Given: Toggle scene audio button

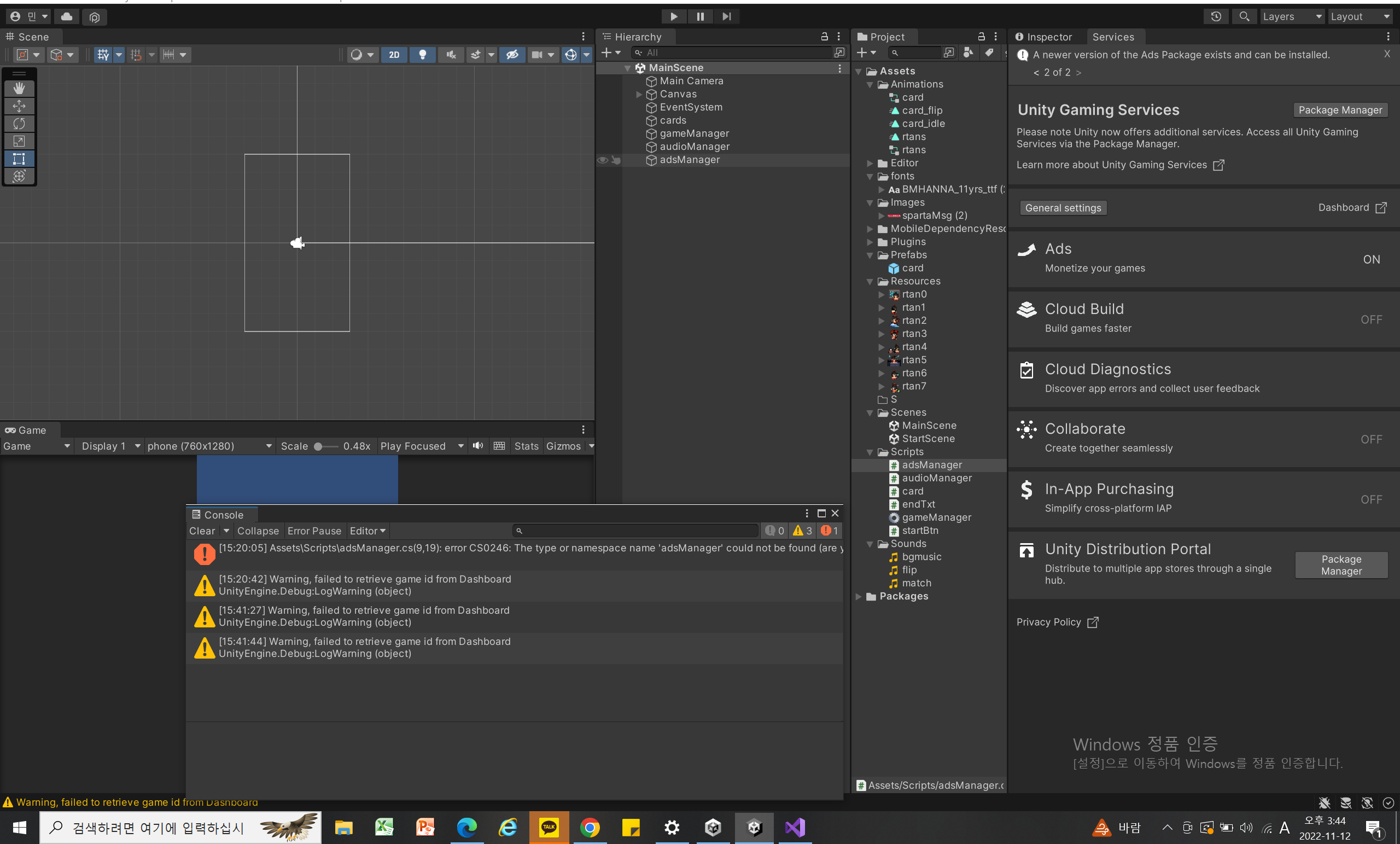Looking at the screenshot, I should (451, 55).
